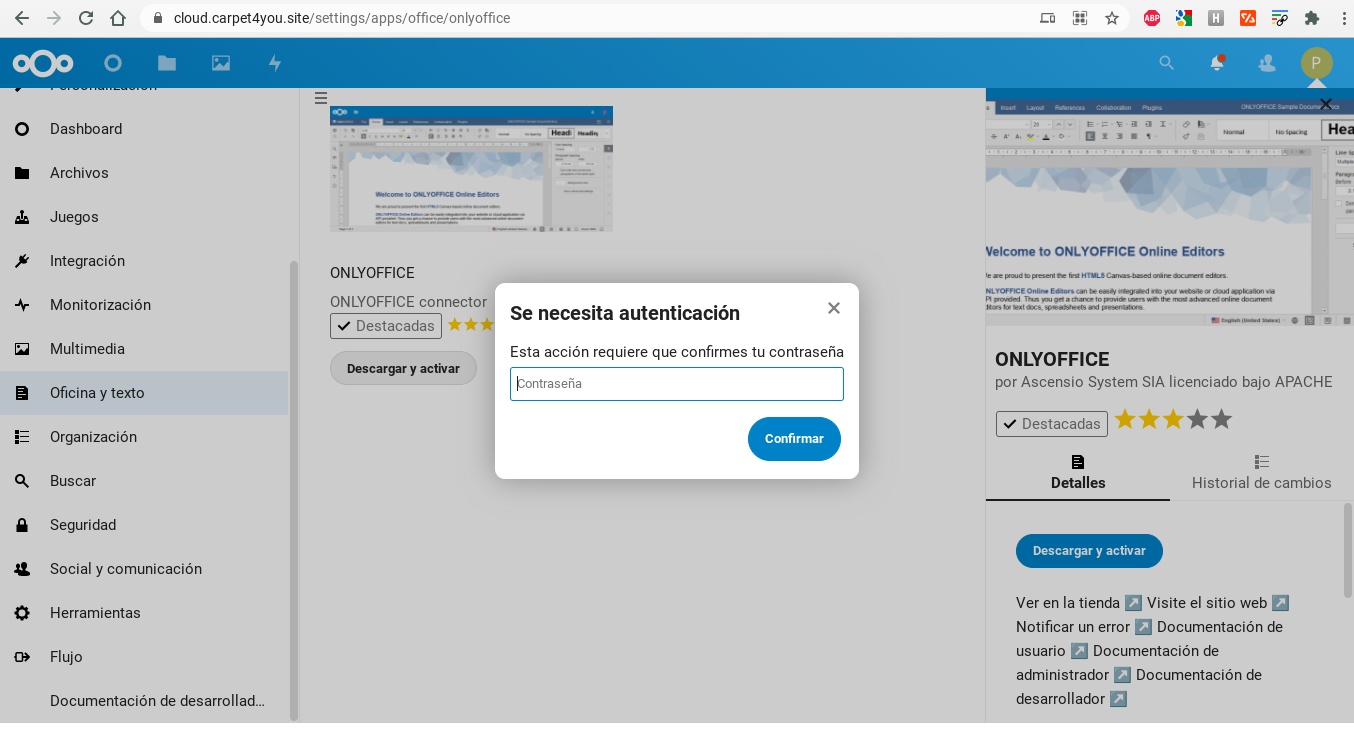Select Social y comunicación category
Image resolution: width=1354 pixels, height=734 pixels.
pyautogui.click(x=144, y=569)
